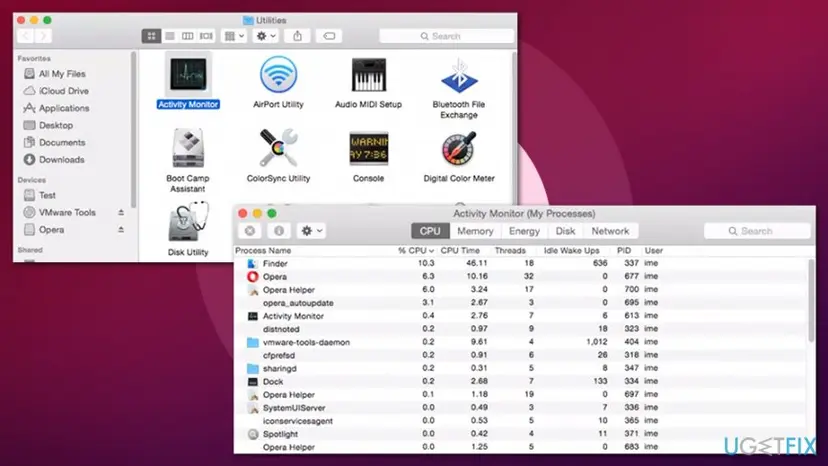The width and height of the screenshot is (828, 466).
Task: Sort by % CPU column
Action: coord(416,250)
